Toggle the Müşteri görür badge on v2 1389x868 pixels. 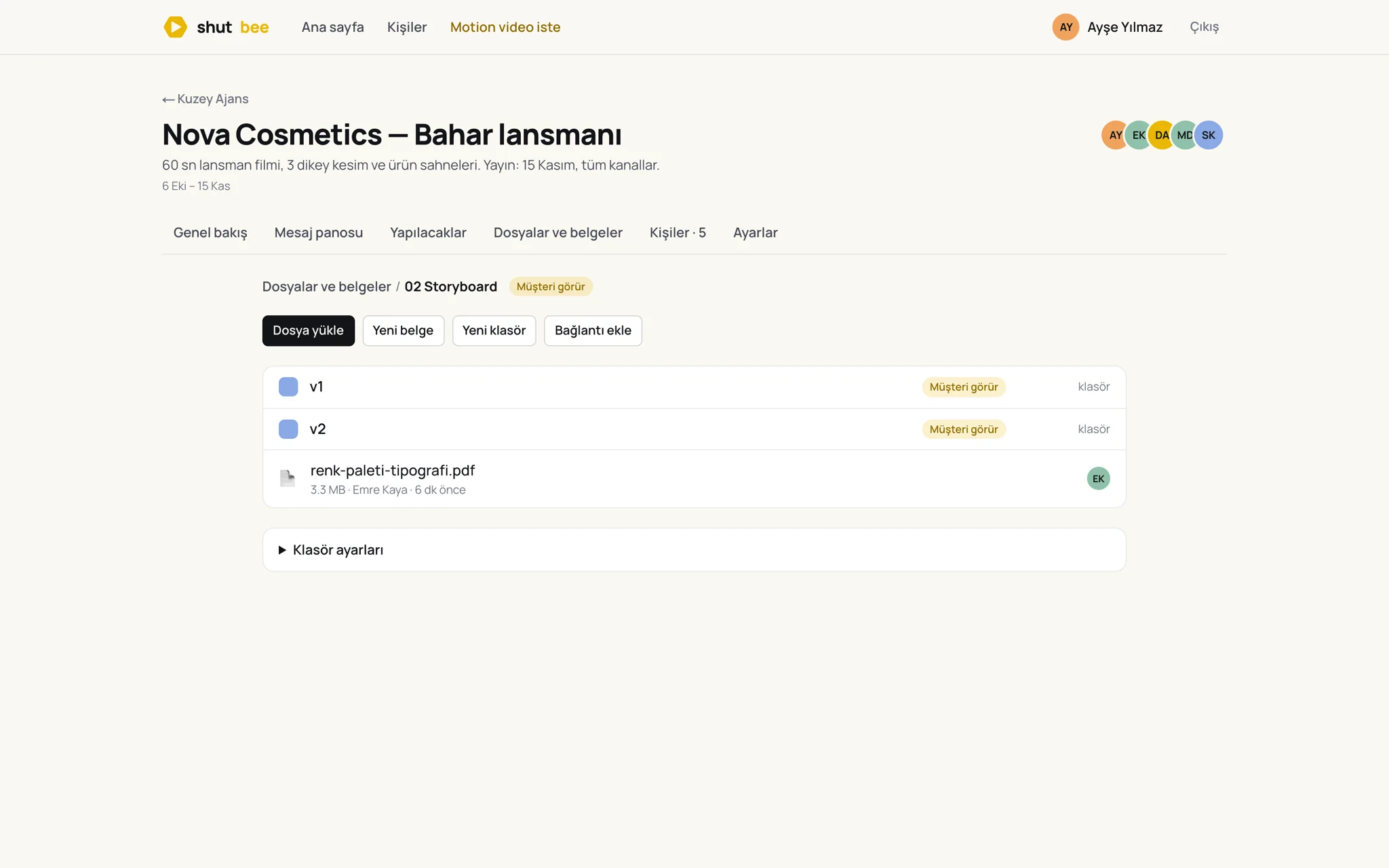(x=963, y=429)
